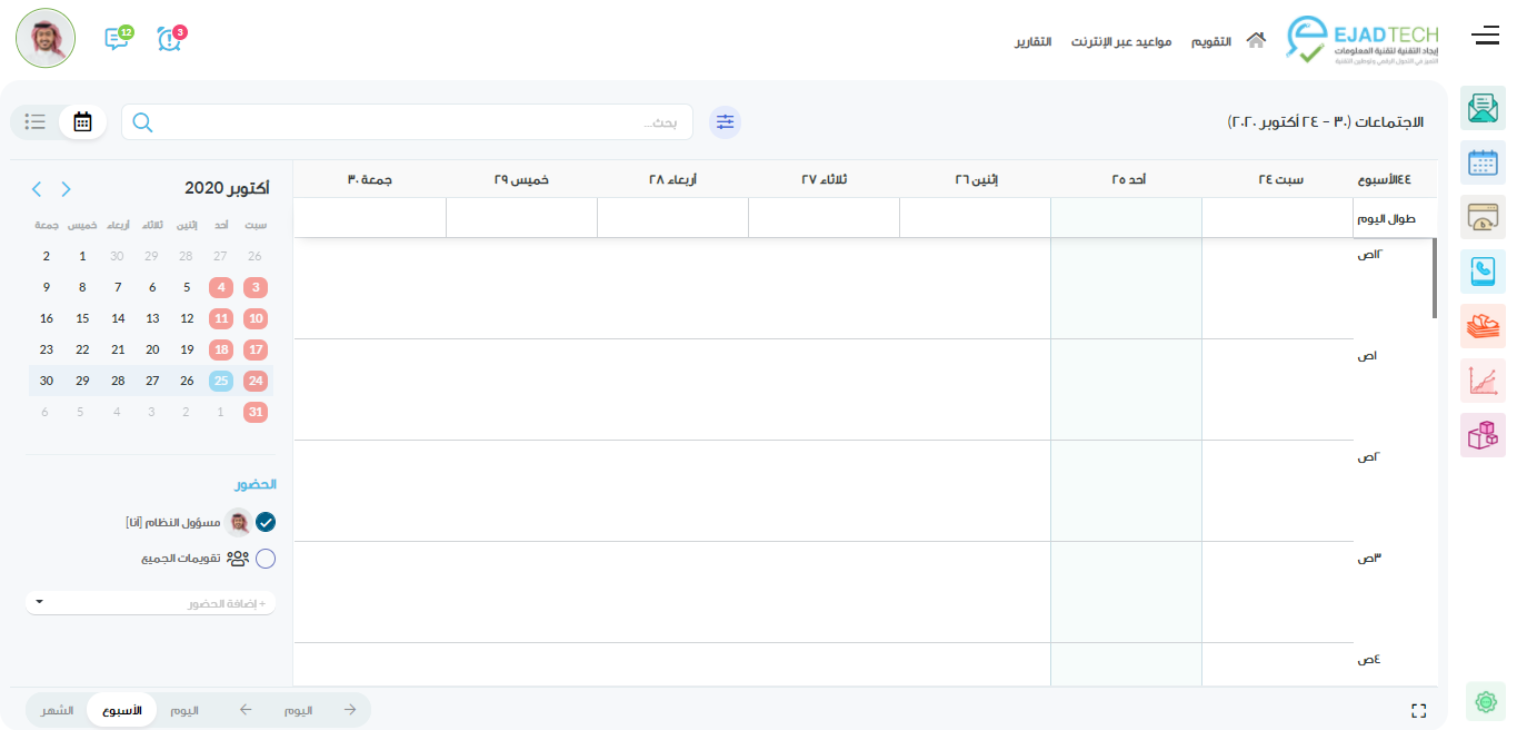
Task: Click the green settings gear icon
Action: pos(1485,702)
